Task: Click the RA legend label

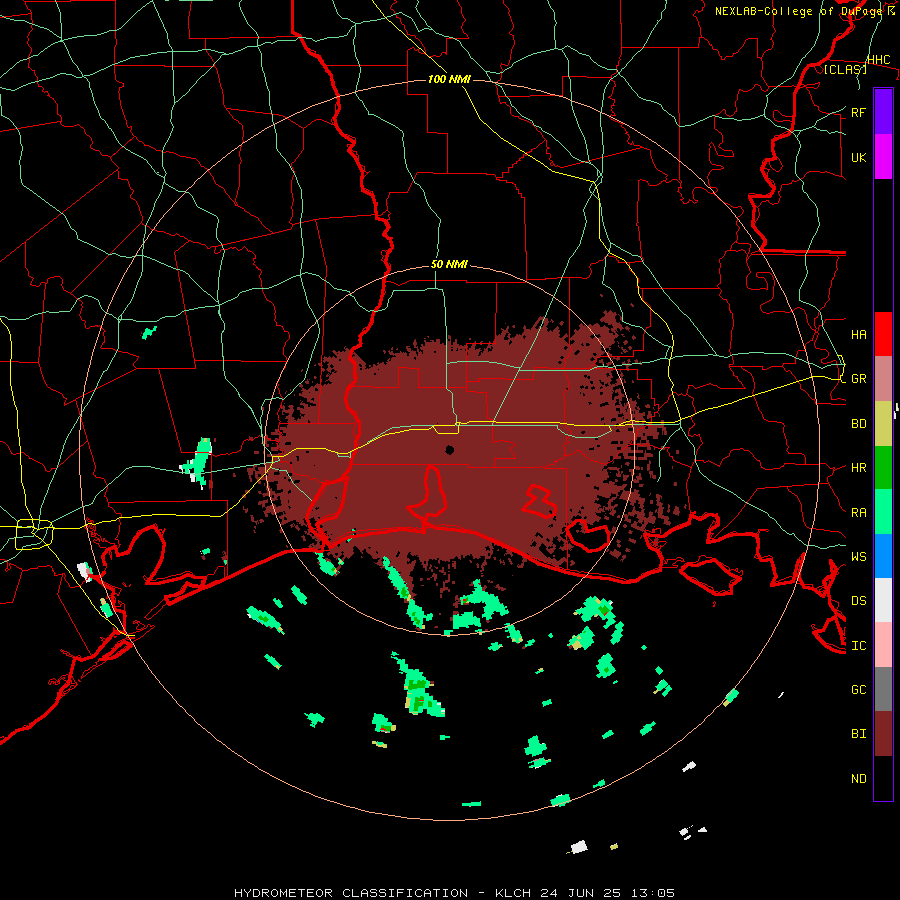Action: [x=858, y=513]
